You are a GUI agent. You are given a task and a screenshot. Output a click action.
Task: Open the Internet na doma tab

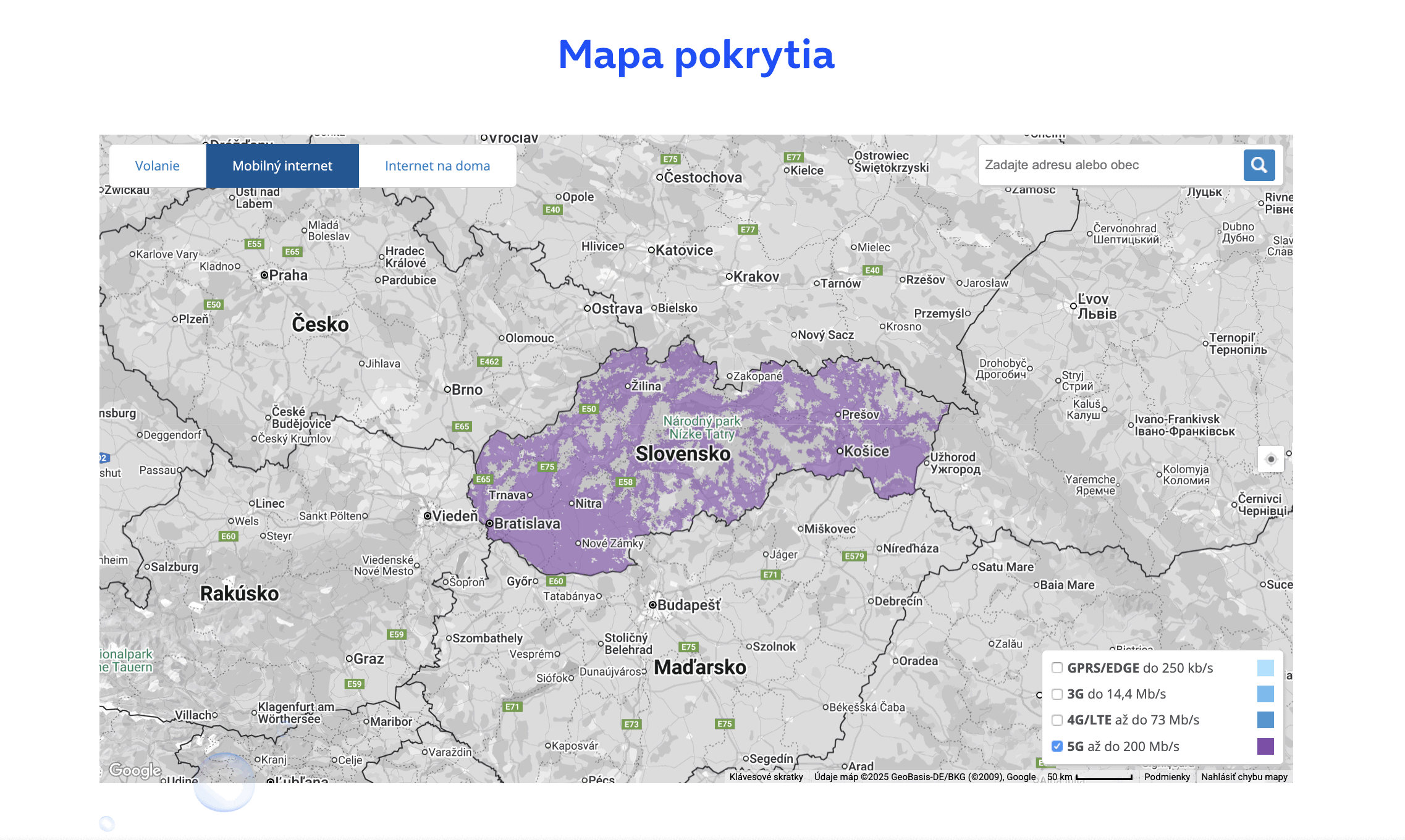pos(437,166)
